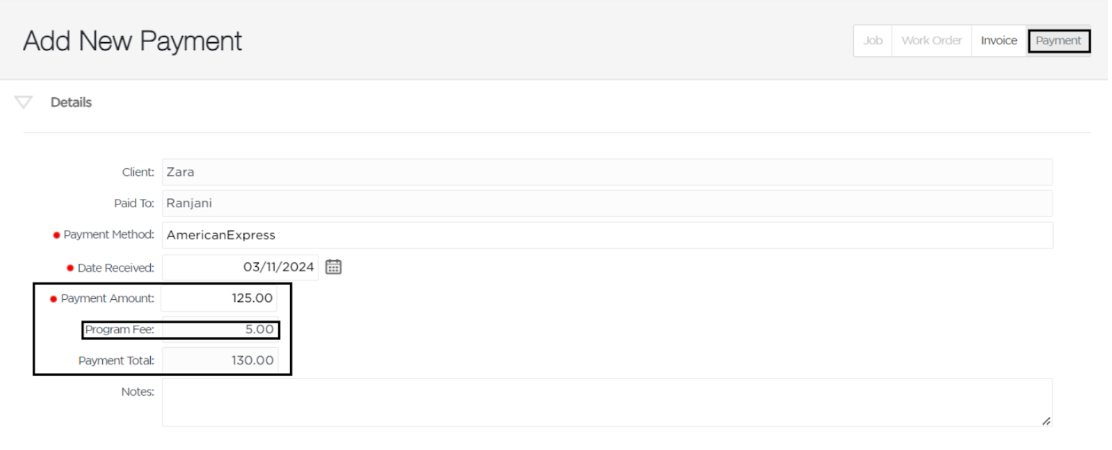
Task: Click the Notes resize grip corner
Action: (x=1046, y=420)
